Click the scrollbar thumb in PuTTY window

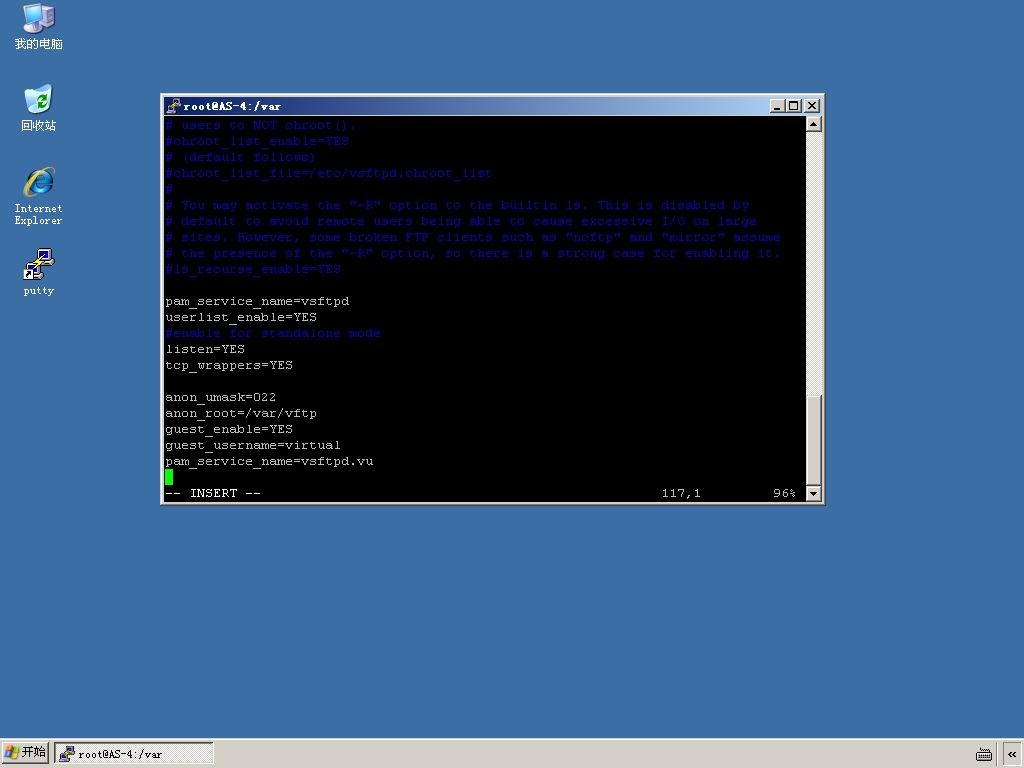point(813,440)
